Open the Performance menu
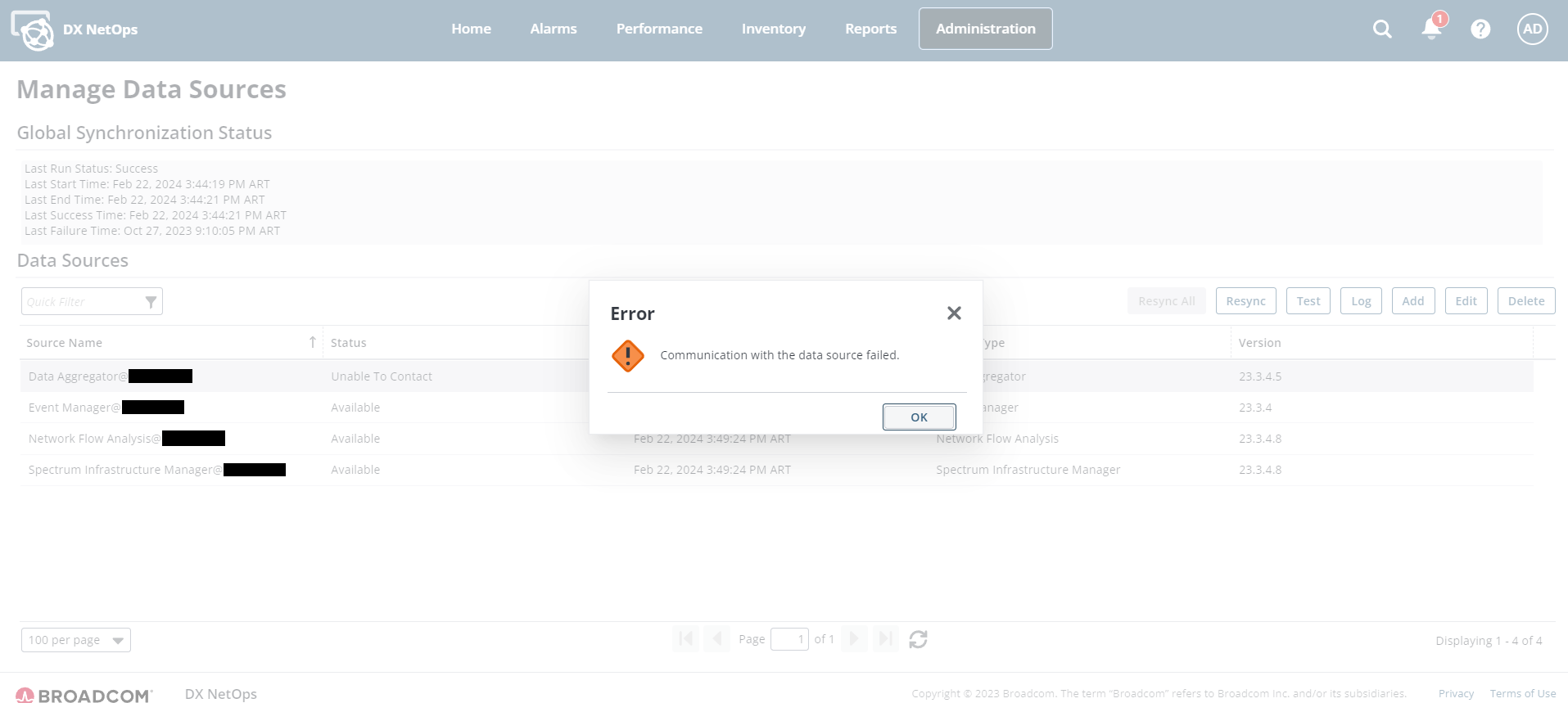The image size is (1568, 703). (659, 29)
